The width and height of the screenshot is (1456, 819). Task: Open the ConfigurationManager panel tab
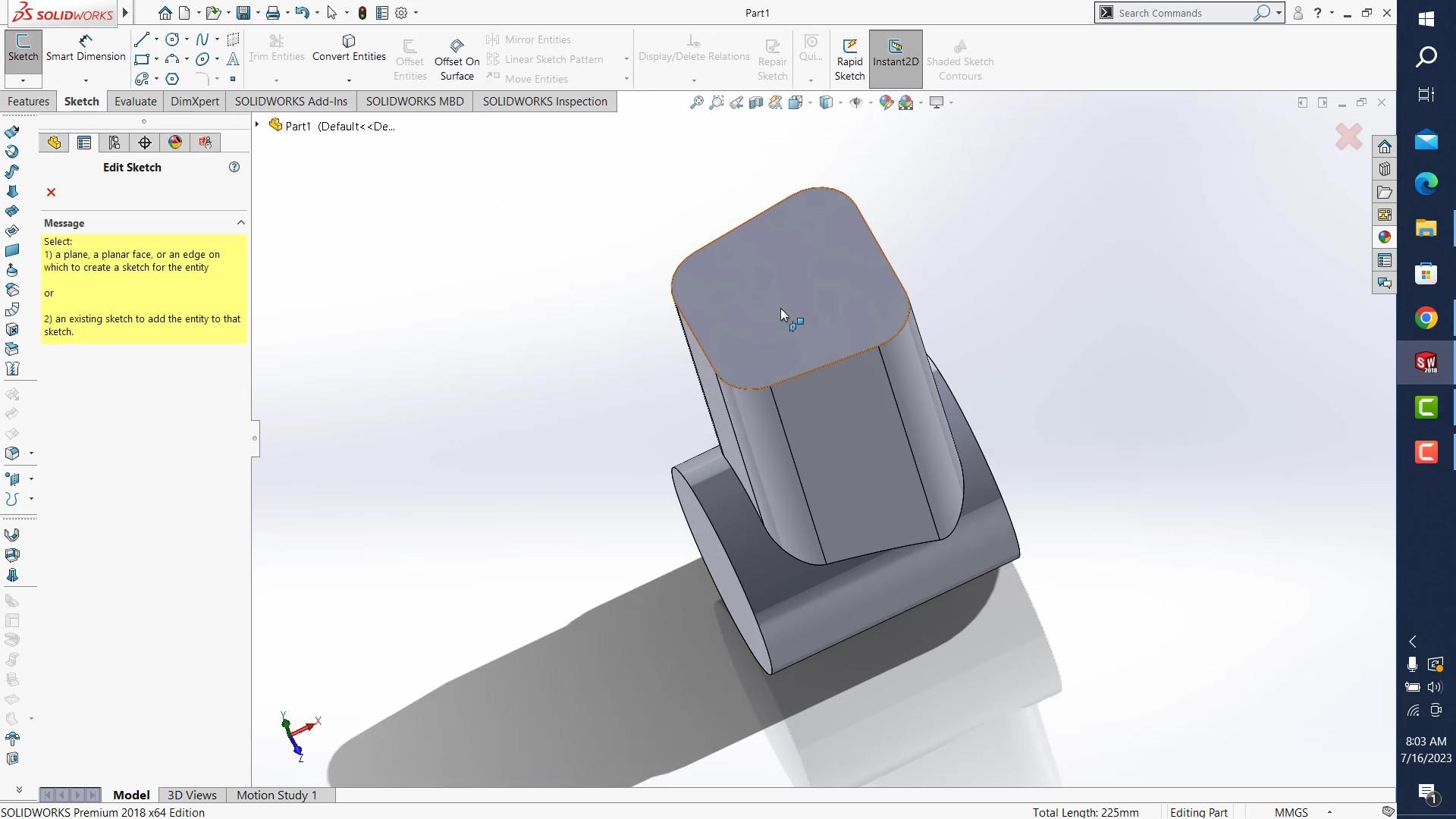pos(115,143)
